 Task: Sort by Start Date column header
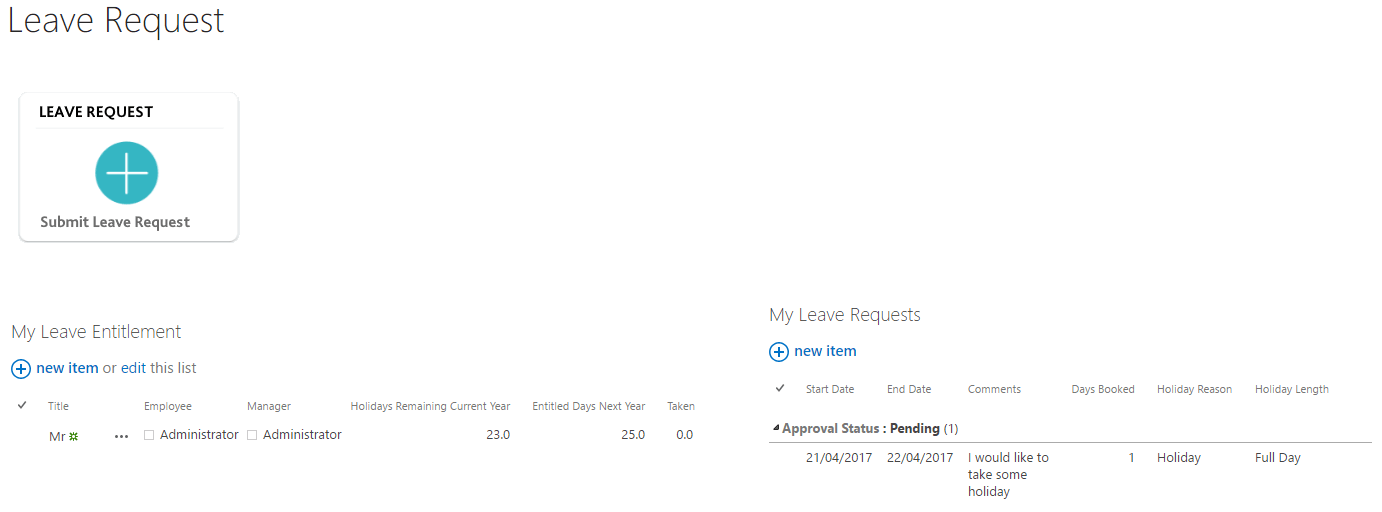(829, 389)
